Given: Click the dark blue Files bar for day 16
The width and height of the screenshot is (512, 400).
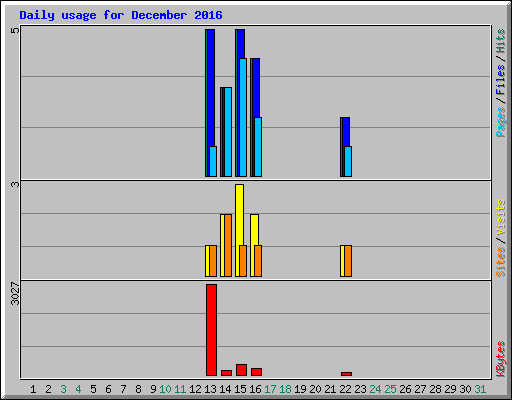Looking at the screenshot, I should pos(256,88).
